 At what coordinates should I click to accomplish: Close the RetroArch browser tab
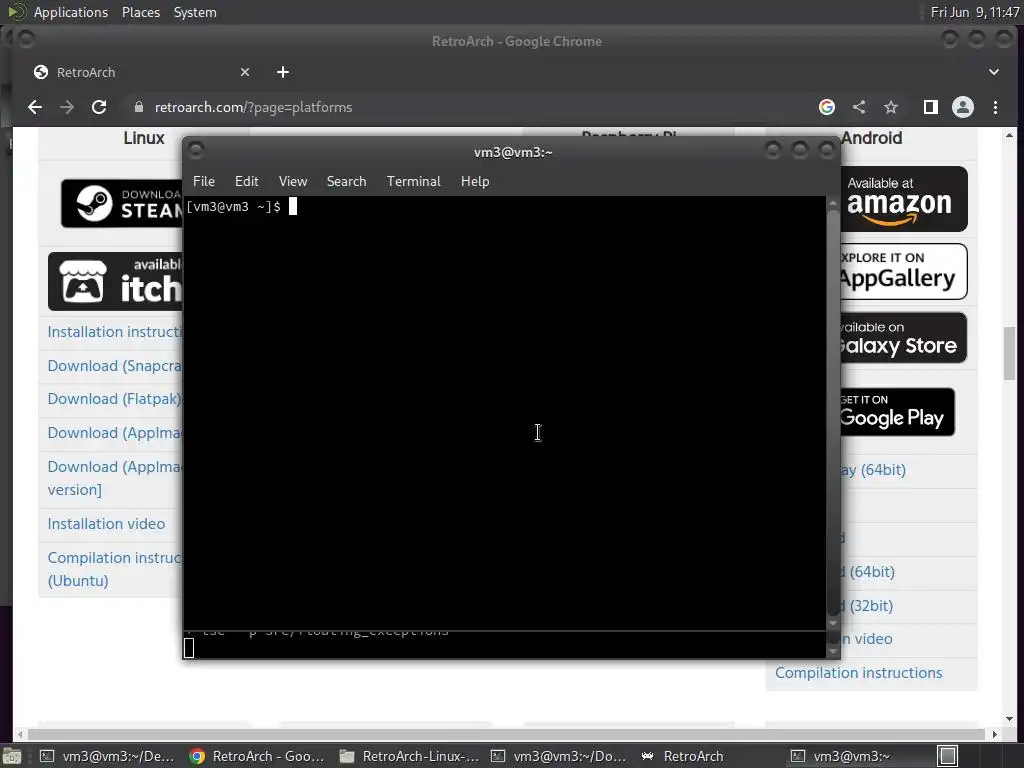click(x=245, y=72)
